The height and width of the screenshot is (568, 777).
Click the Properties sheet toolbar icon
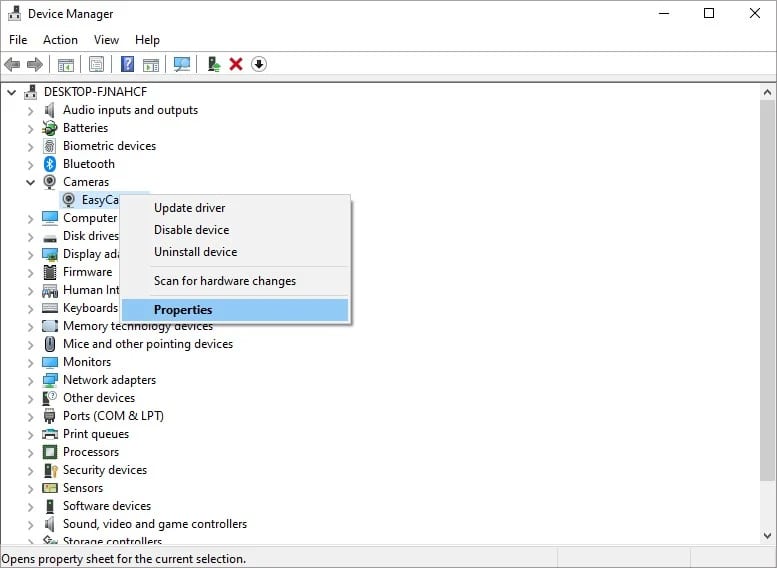(97, 64)
